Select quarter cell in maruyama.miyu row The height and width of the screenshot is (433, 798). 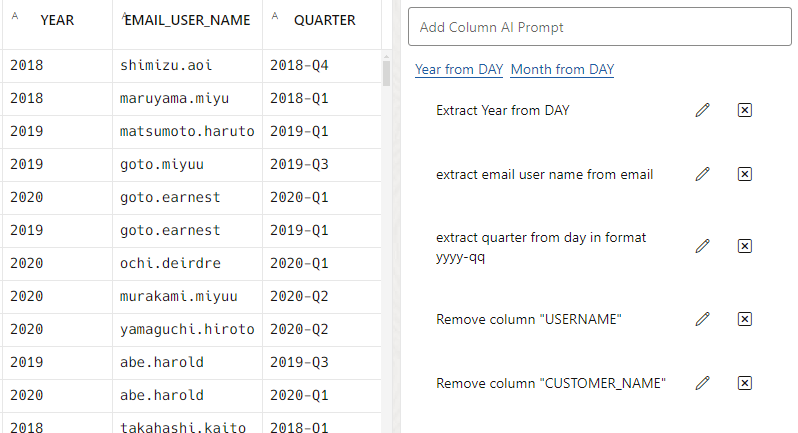click(x=322, y=99)
